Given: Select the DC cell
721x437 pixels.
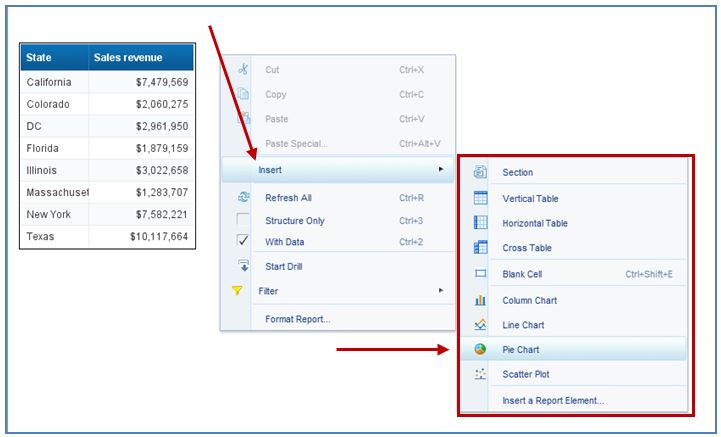Looking at the screenshot, I should click(x=54, y=126).
